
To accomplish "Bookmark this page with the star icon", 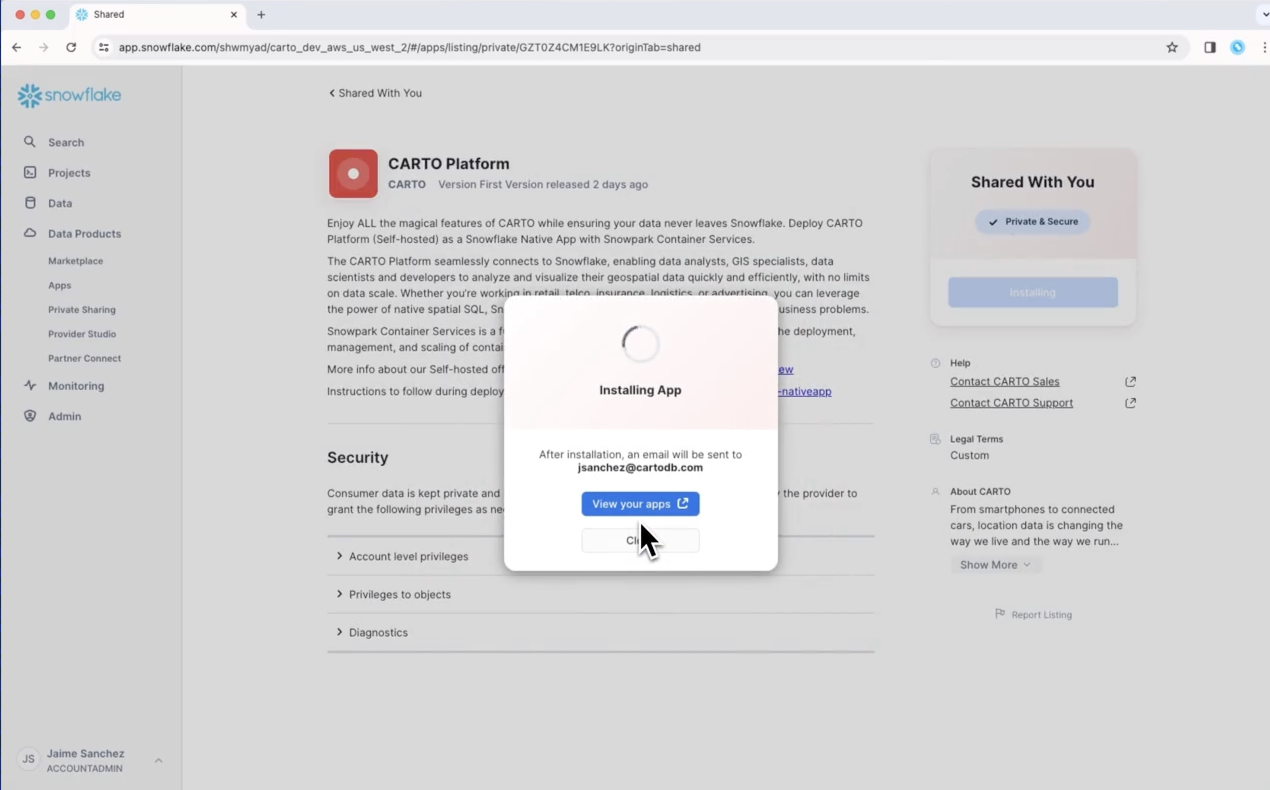I will pos(1172,47).
